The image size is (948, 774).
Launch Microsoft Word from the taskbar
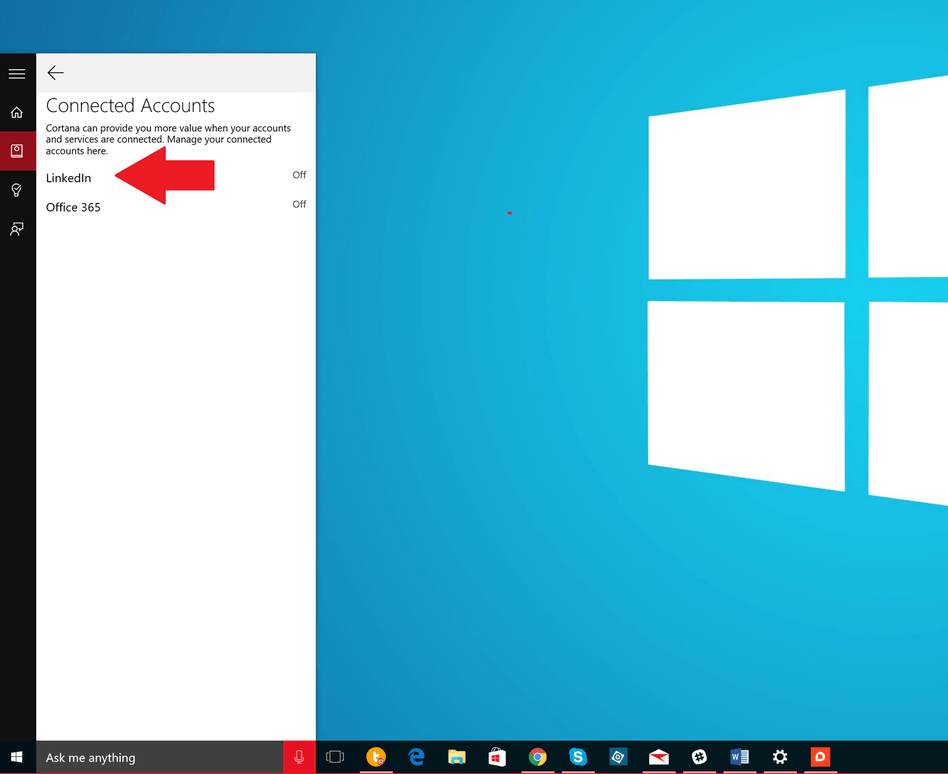point(739,757)
